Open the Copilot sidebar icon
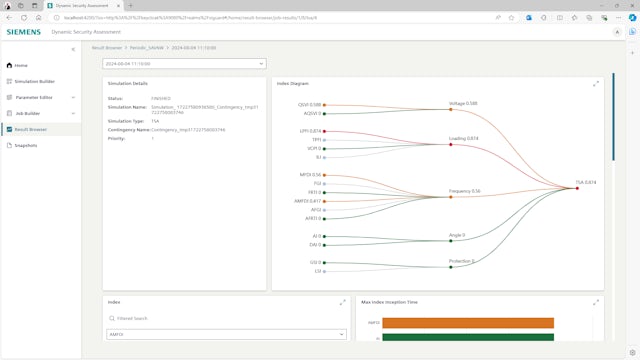Viewport: 640px width, 360px height. (632, 18)
